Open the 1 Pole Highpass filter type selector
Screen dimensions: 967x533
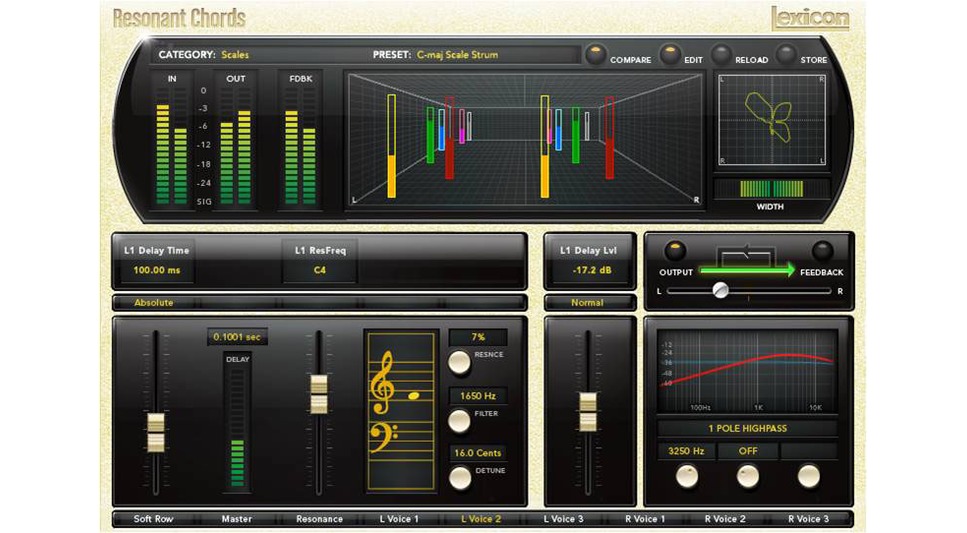click(747, 428)
